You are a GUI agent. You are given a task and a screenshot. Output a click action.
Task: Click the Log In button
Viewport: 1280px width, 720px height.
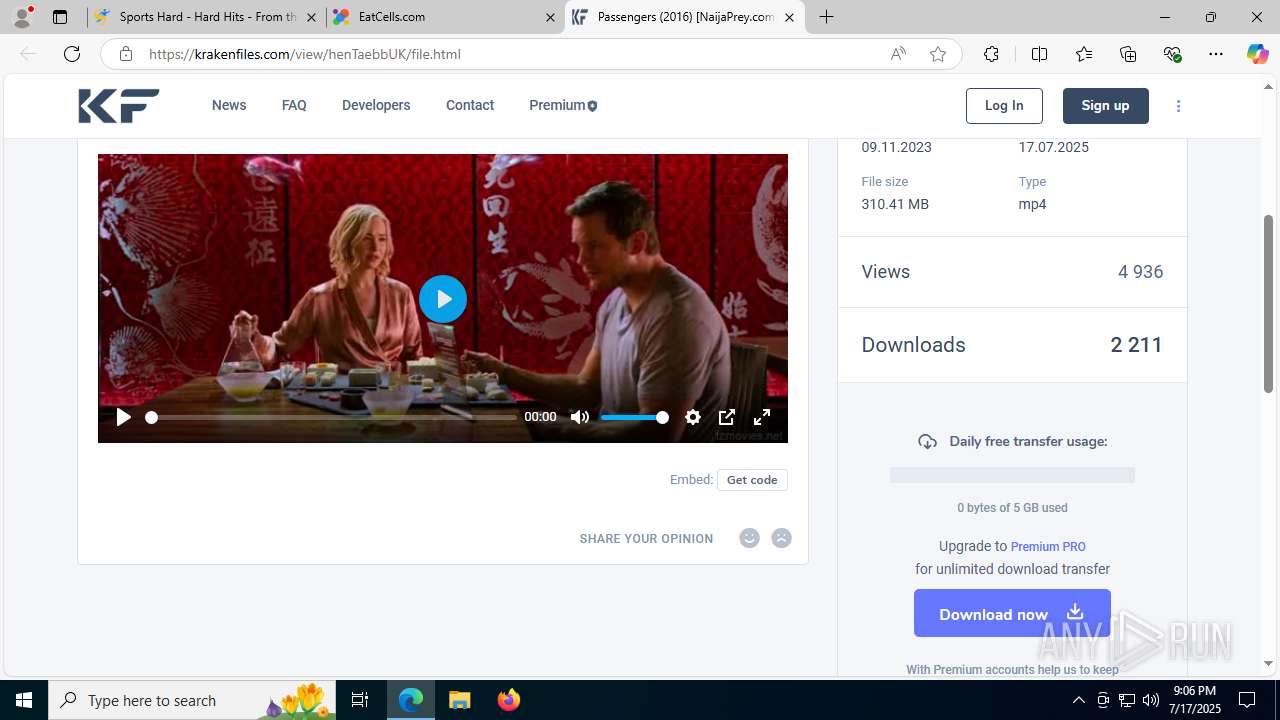pyautogui.click(x=1004, y=106)
